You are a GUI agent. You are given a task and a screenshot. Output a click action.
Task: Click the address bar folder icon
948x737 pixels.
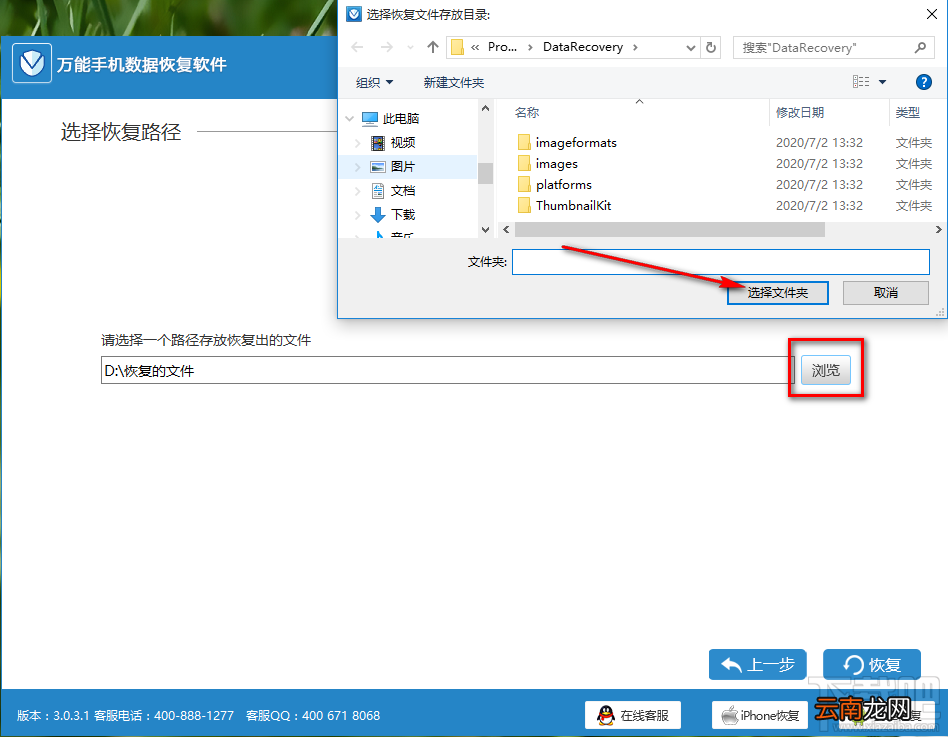(x=458, y=47)
